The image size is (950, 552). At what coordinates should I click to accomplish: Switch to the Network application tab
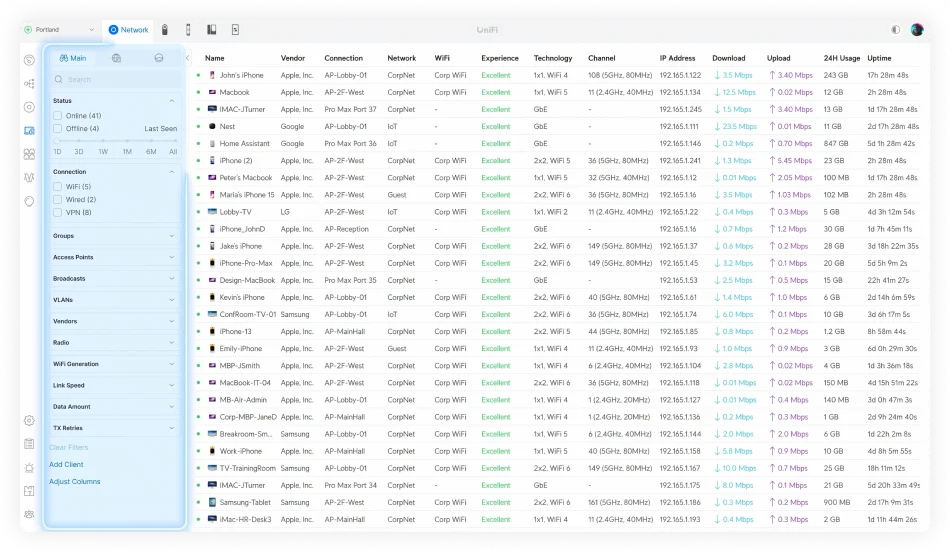click(x=128, y=30)
